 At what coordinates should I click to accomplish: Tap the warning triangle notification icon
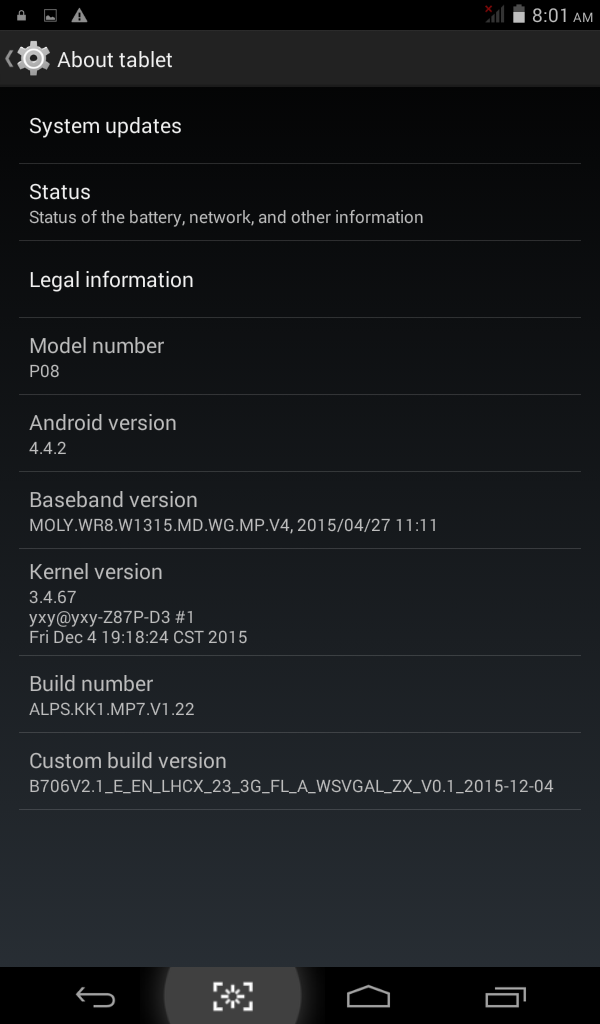coord(79,15)
